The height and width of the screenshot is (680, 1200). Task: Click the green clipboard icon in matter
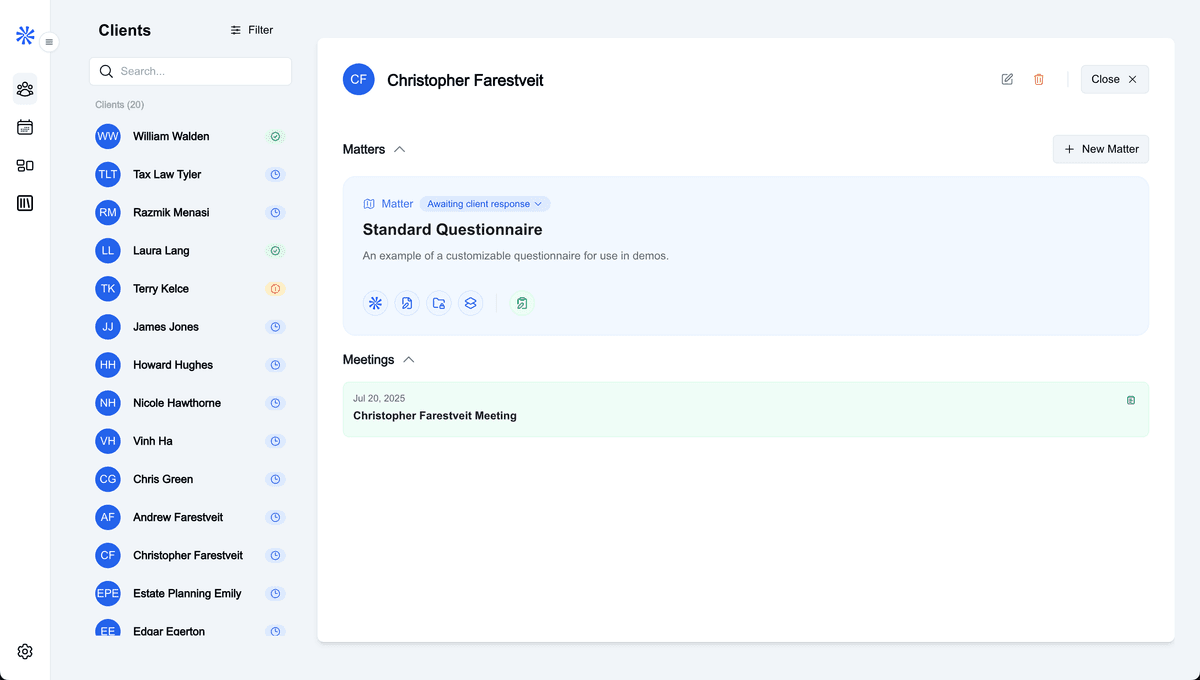[521, 303]
